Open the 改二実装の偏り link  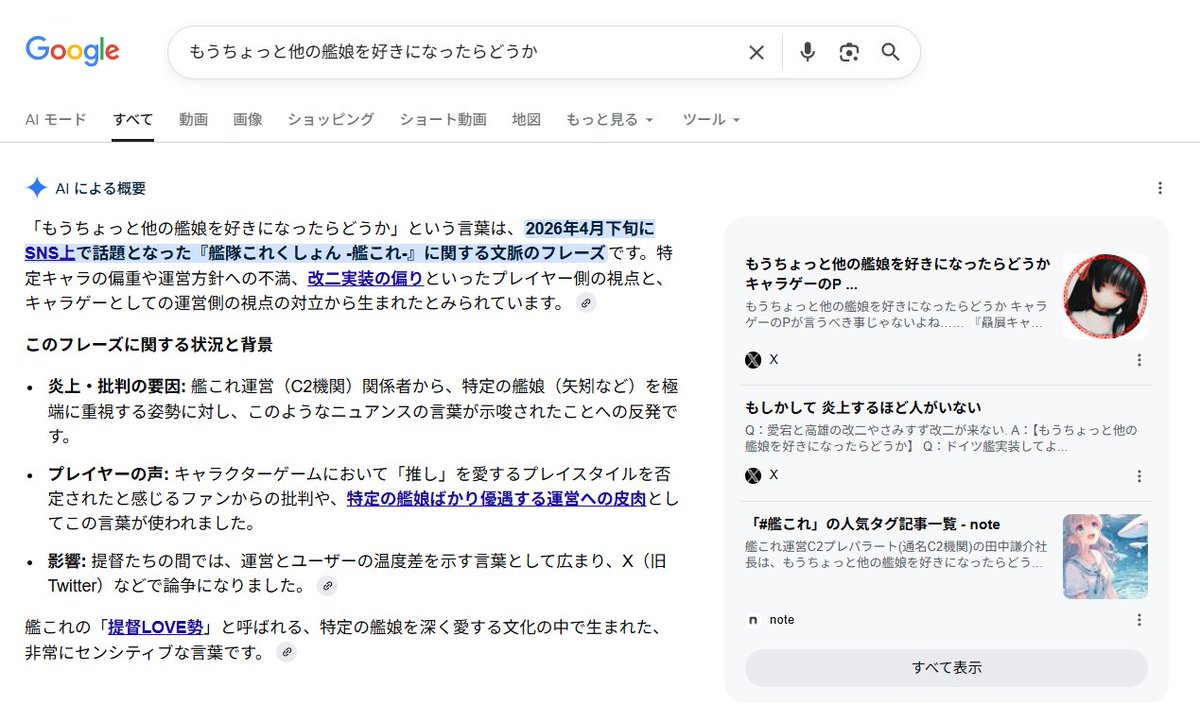click(365, 277)
